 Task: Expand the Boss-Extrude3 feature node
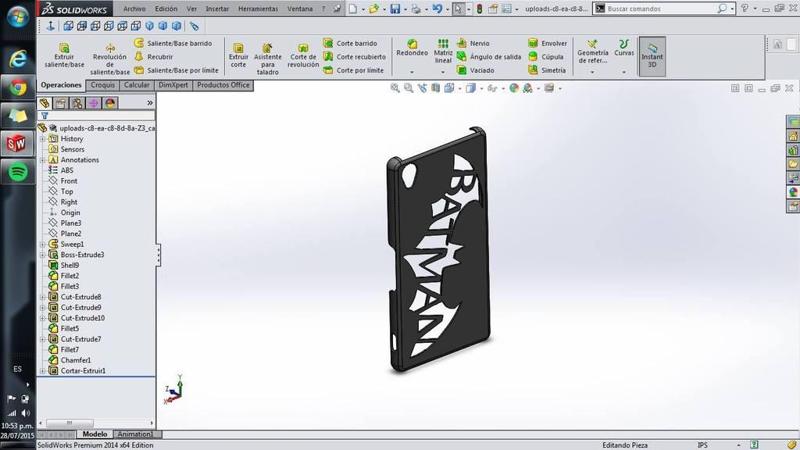tap(43, 255)
